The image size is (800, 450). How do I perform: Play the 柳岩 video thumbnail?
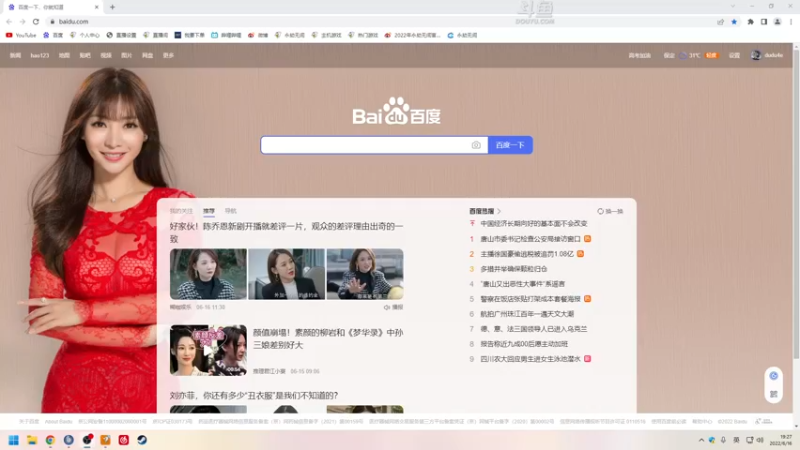pos(208,350)
